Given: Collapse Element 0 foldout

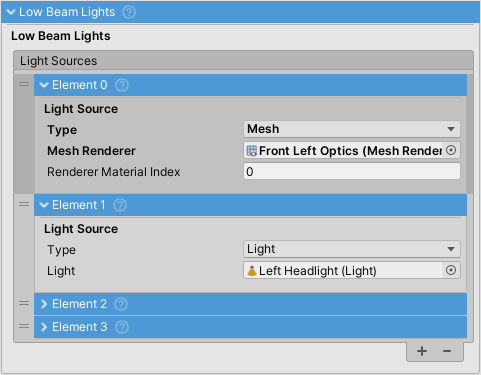Looking at the screenshot, I should [44, 85].
